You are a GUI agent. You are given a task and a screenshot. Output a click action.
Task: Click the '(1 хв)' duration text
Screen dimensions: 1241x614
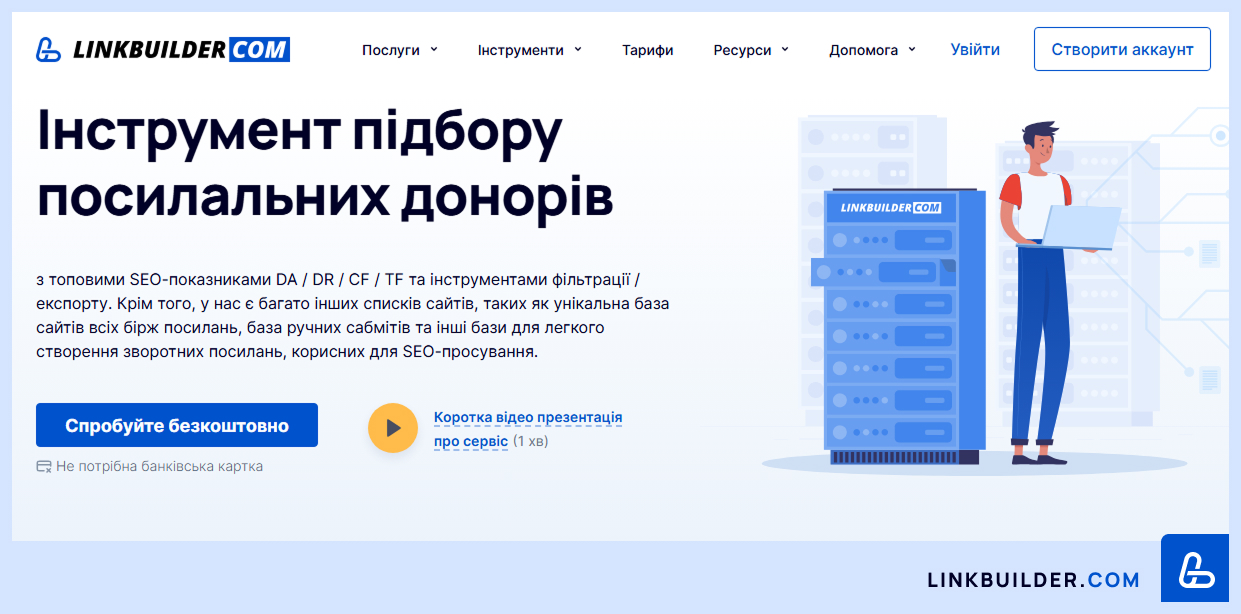tap(531, 441)
